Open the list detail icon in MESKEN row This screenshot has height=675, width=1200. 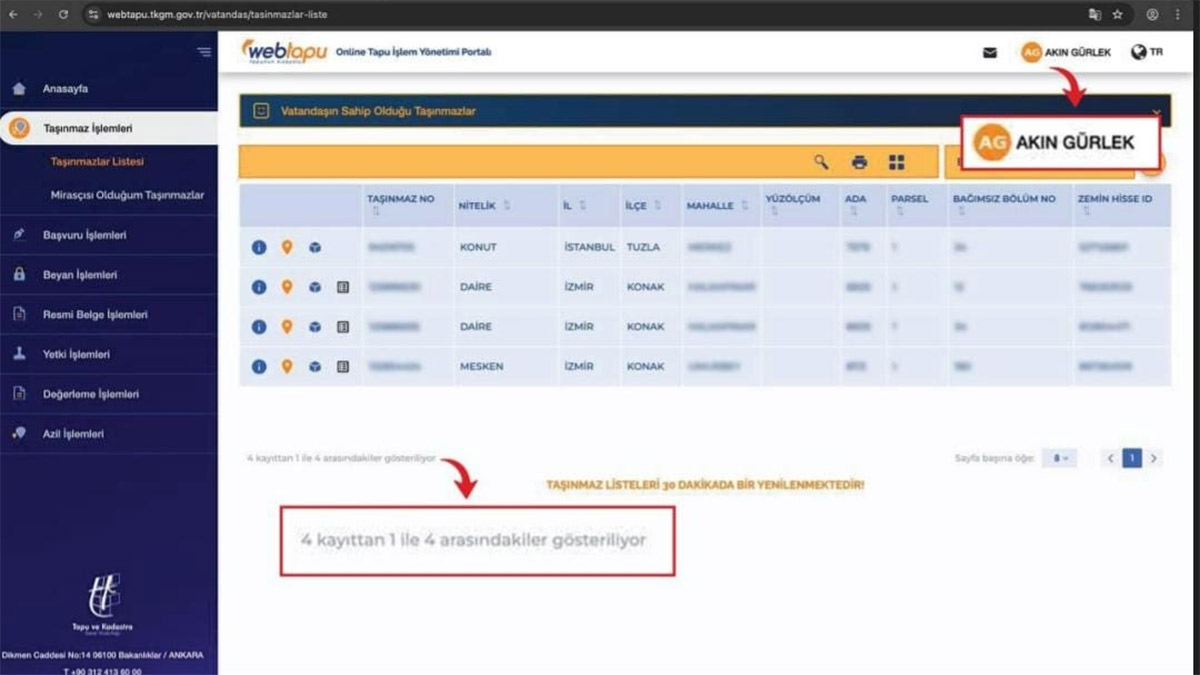(343, 367)
